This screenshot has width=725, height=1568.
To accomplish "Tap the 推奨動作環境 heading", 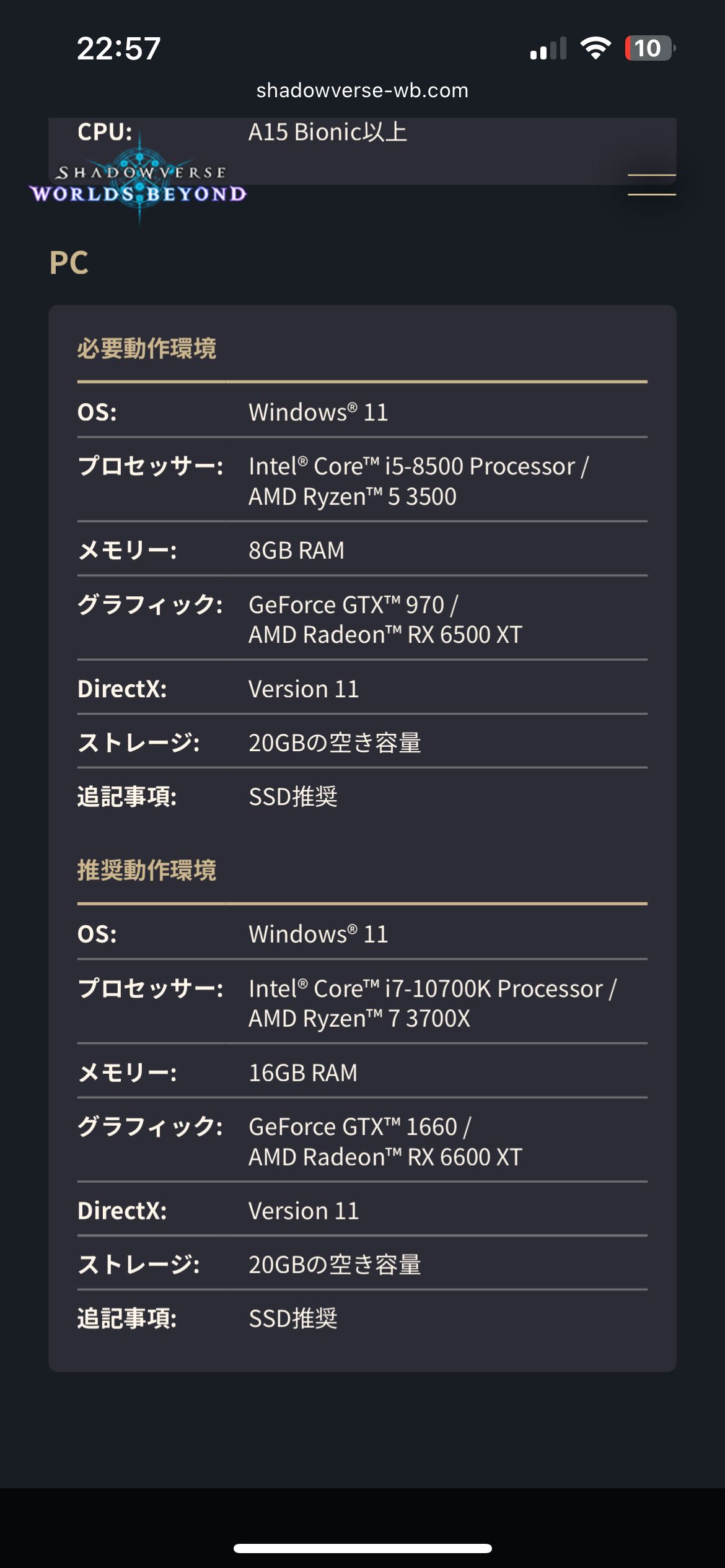I will (147, 871).
